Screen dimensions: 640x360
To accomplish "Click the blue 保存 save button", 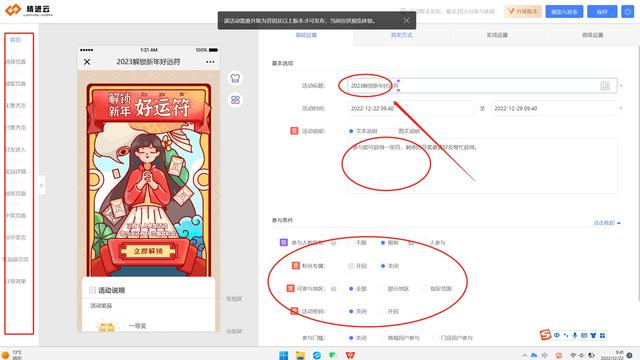I will coord(602,11).
